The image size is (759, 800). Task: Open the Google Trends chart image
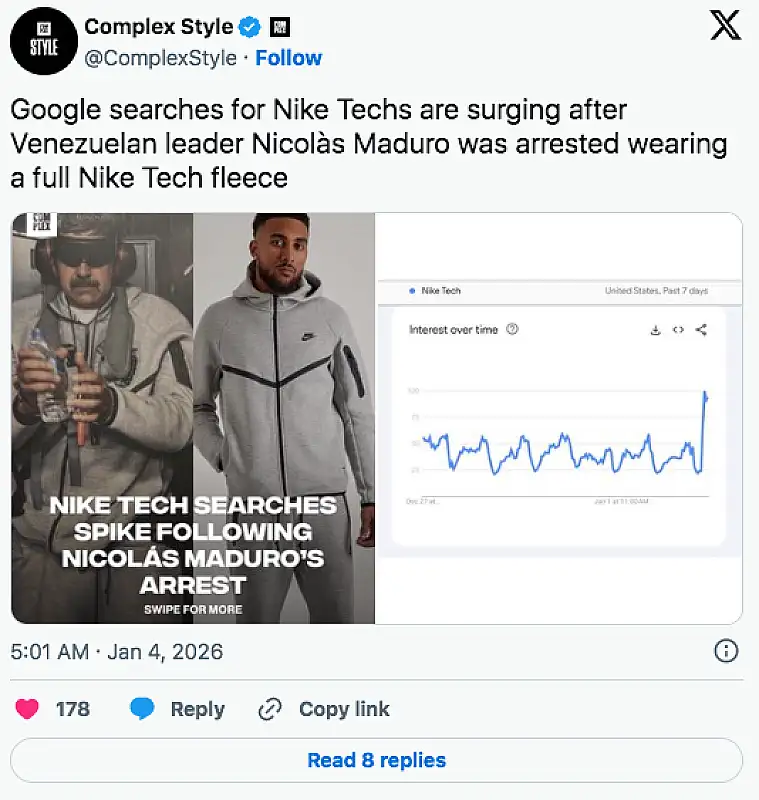[559, 418]
